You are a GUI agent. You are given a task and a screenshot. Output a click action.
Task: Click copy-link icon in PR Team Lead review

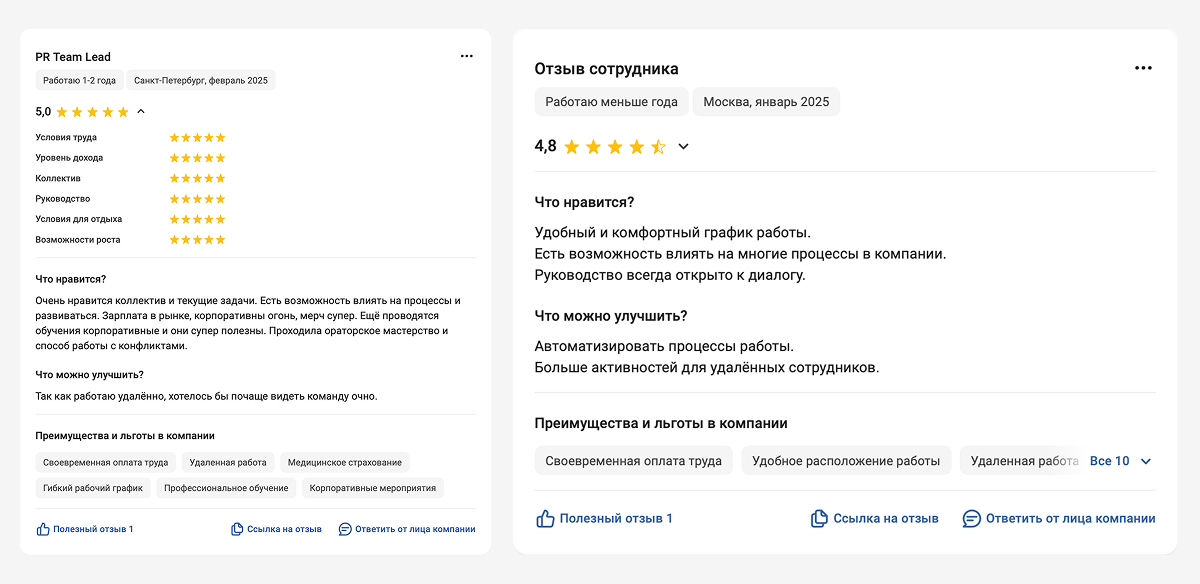click(x=237, y=529)
